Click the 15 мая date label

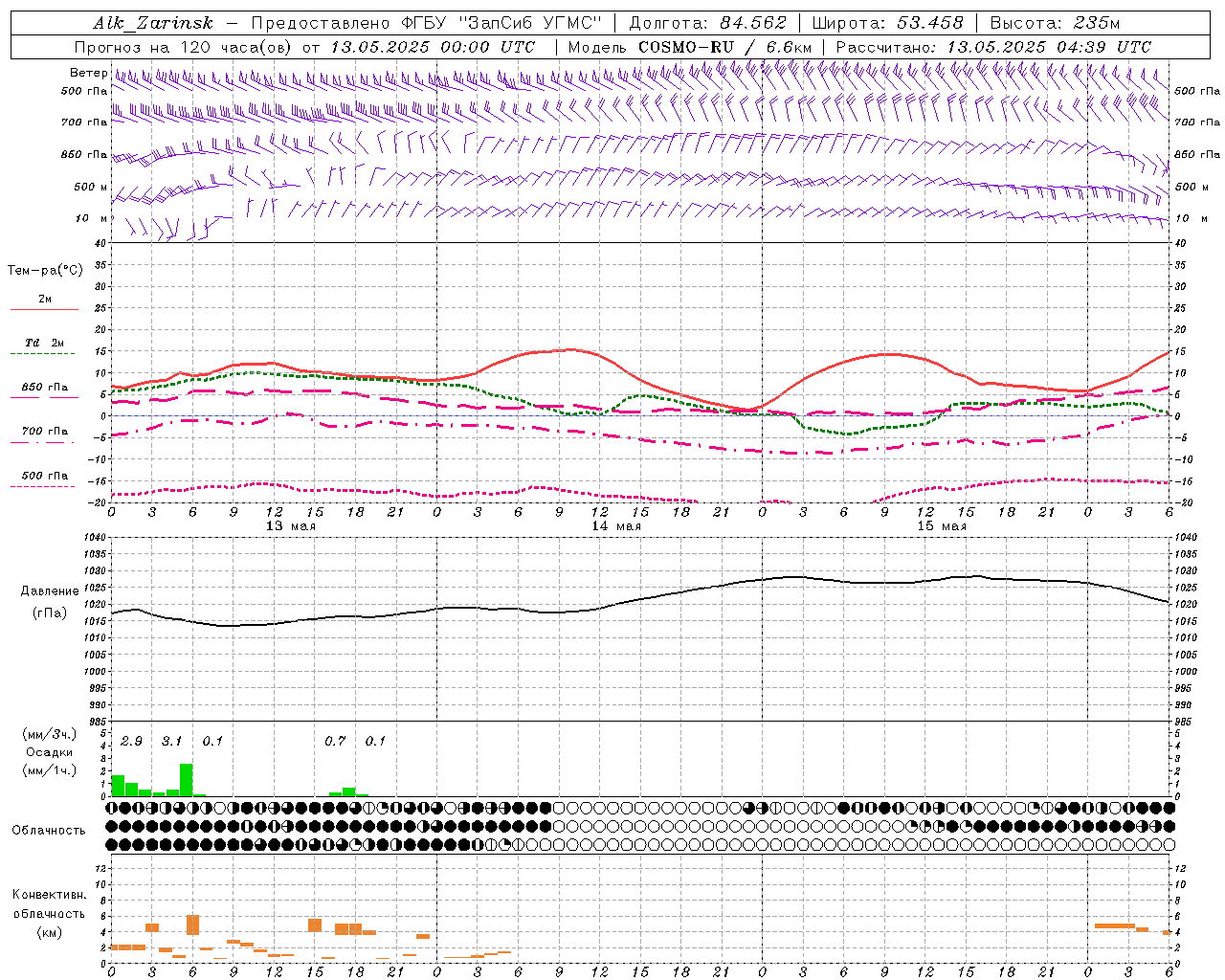pyautogui.click(x=941, y=526)
